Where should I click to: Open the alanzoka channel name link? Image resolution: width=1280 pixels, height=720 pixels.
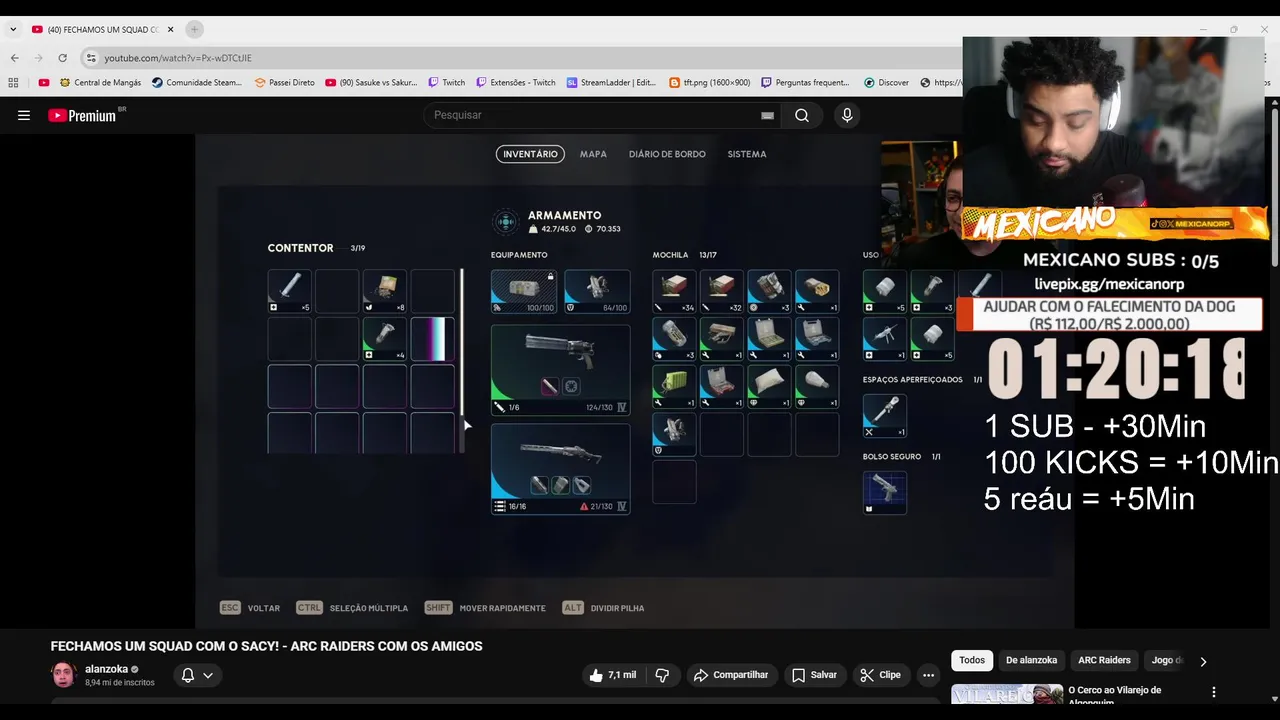coord(106,669)
